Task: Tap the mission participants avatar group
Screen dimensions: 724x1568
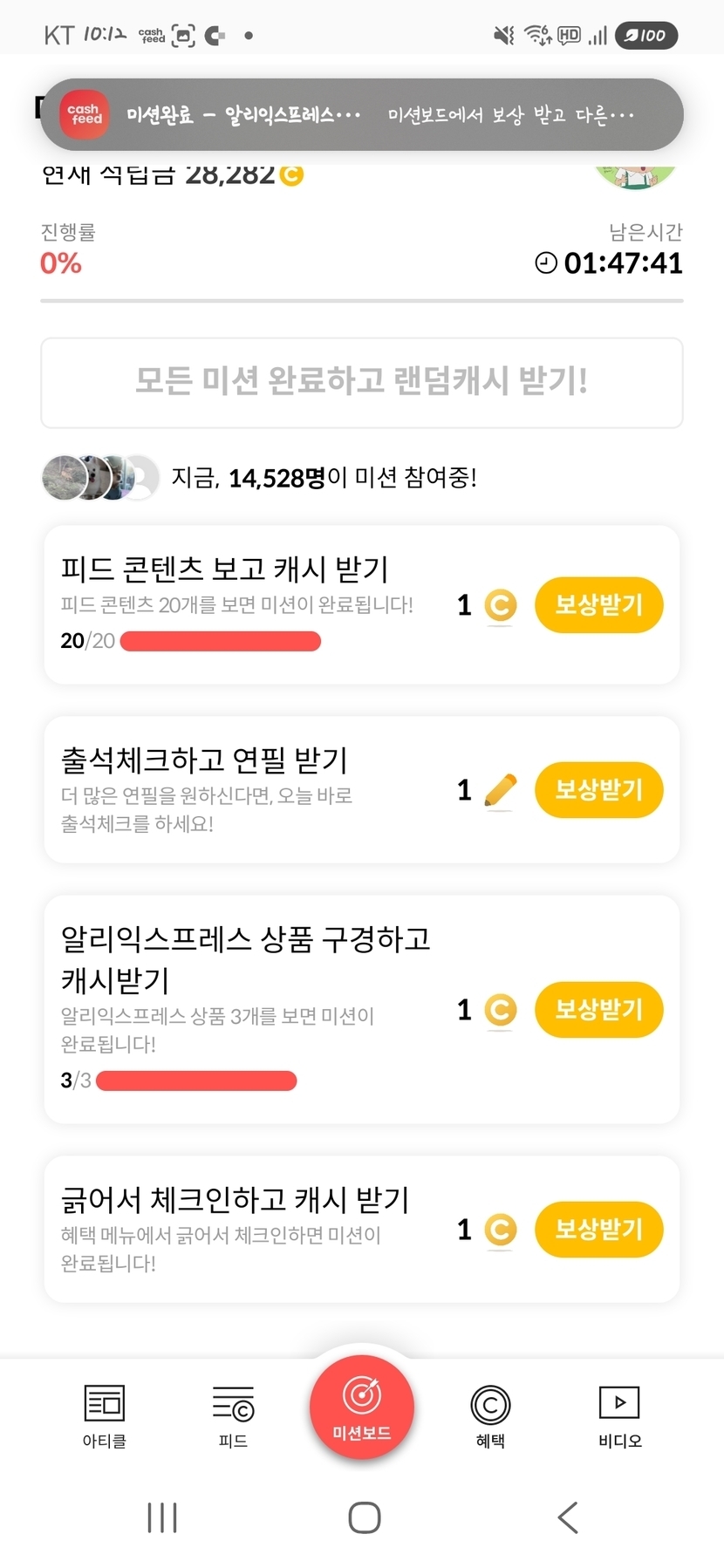Action: click(x=100, y=477)
